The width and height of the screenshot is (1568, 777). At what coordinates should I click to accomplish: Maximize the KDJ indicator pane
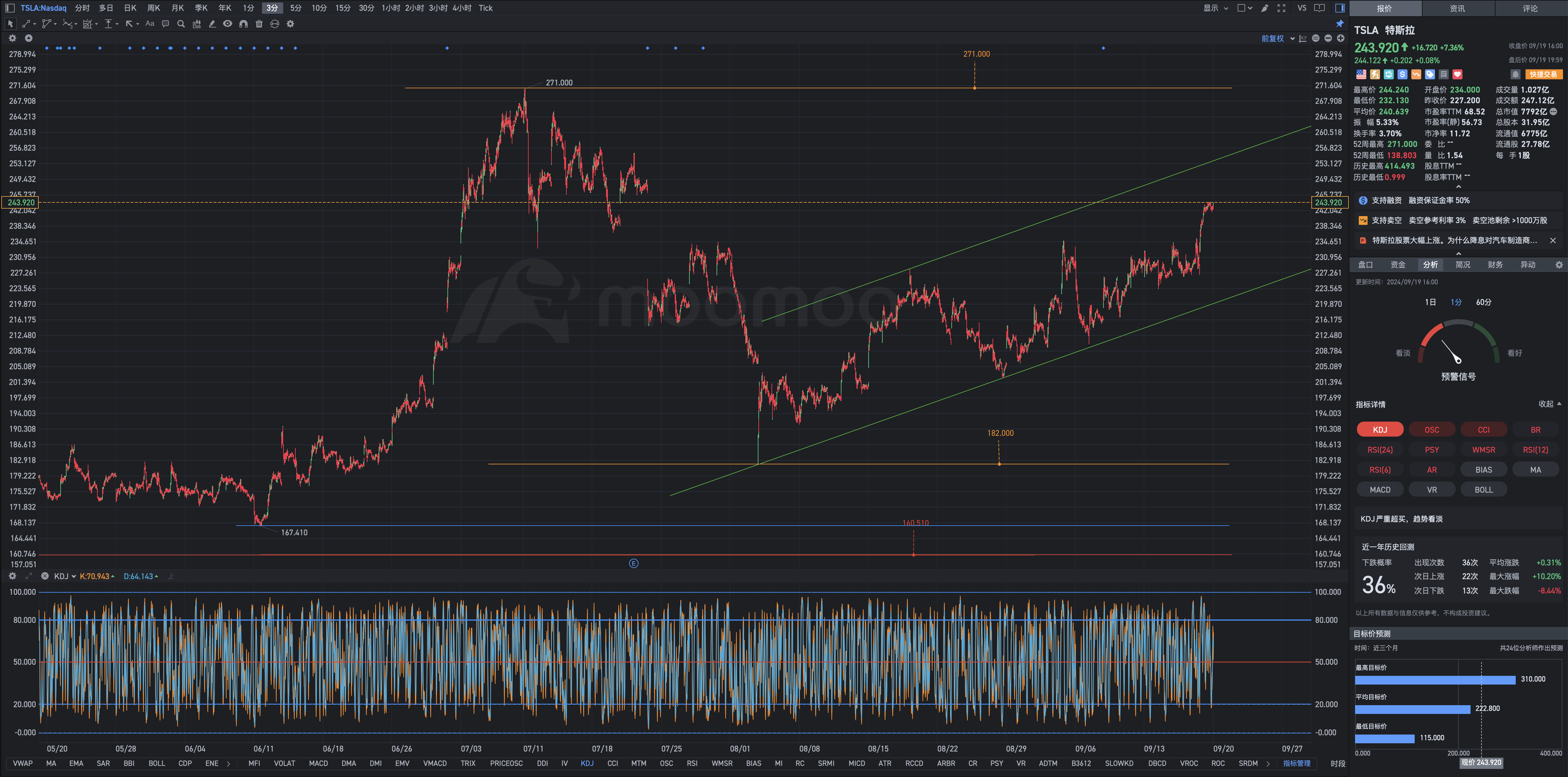click(x=29, y=576)
